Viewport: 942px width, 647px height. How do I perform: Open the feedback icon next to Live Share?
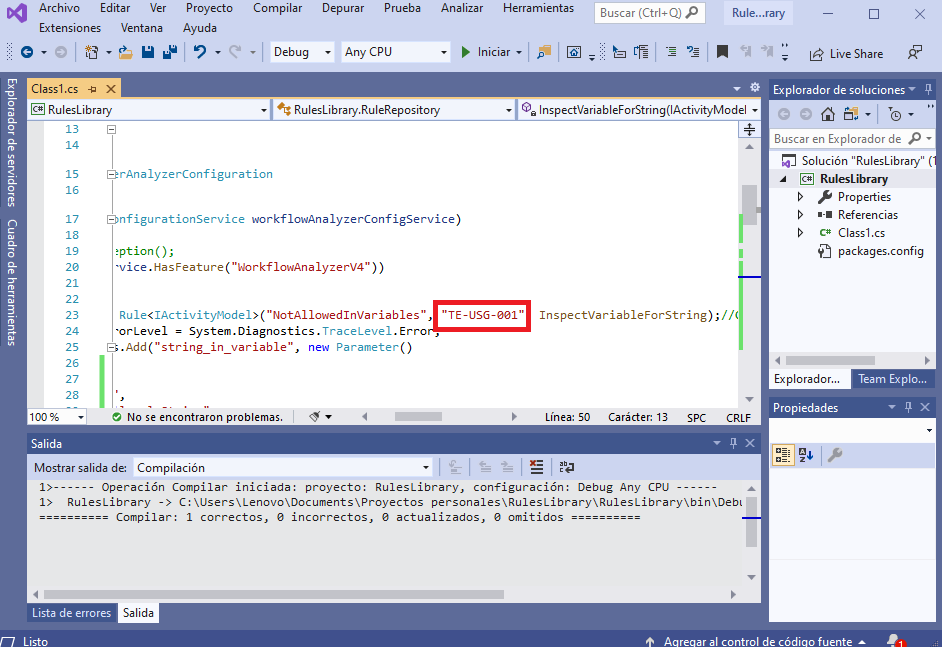(x=914, y=53)
